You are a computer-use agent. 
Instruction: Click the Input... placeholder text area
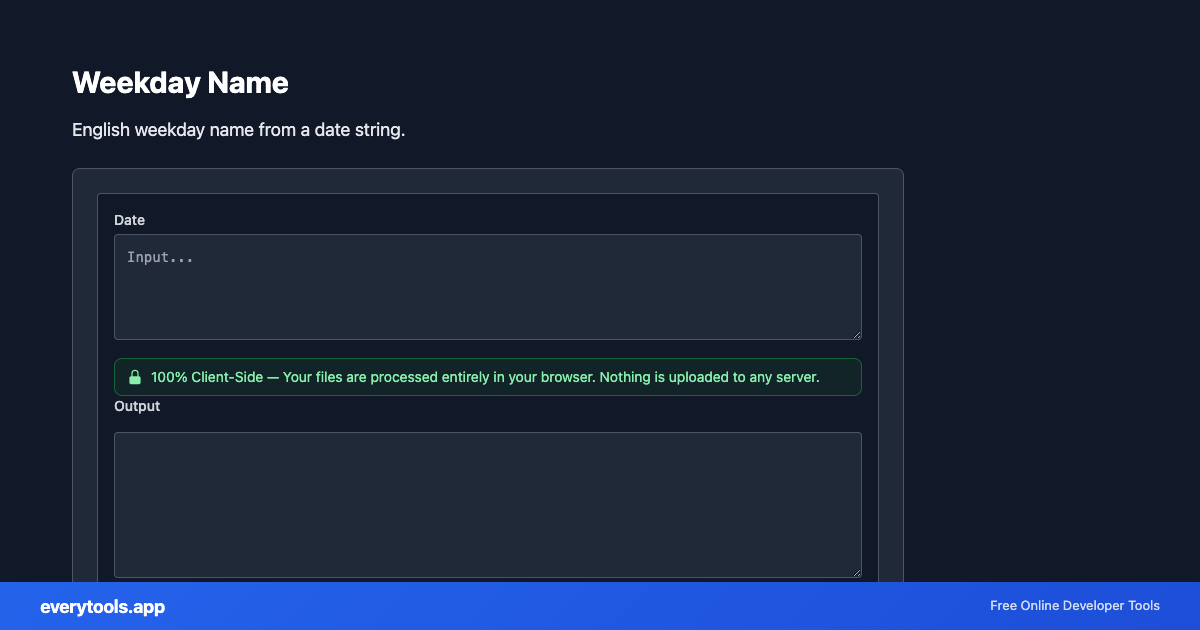(x=160, y=257)
